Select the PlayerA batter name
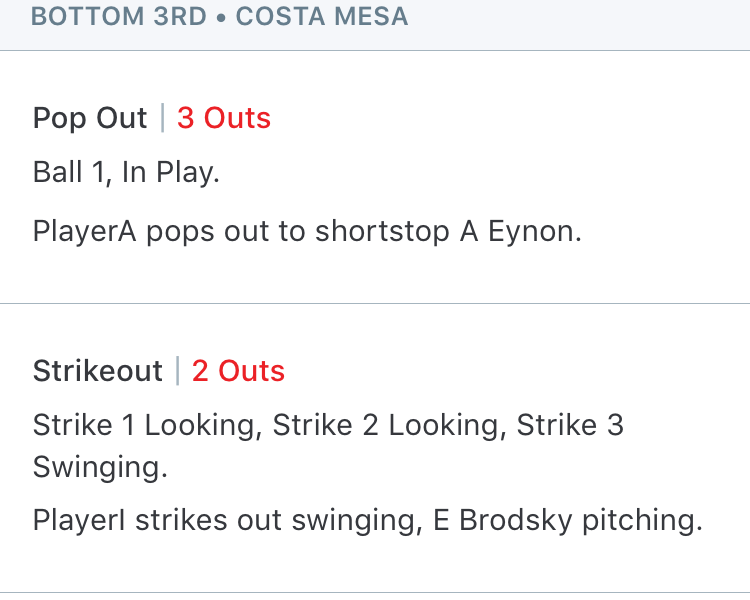 click(85, 232)
